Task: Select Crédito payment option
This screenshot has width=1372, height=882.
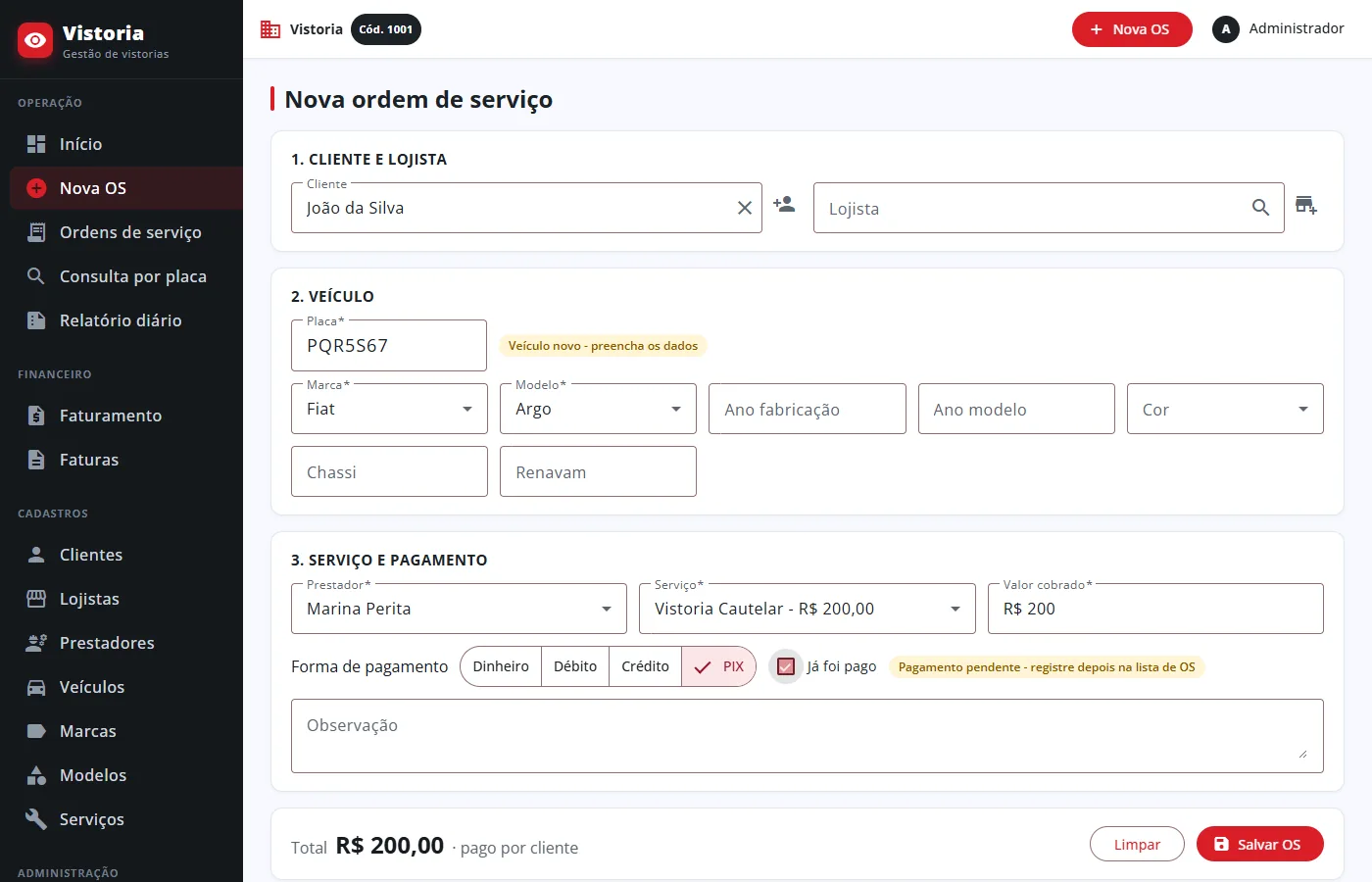Action: click(645, 666)
